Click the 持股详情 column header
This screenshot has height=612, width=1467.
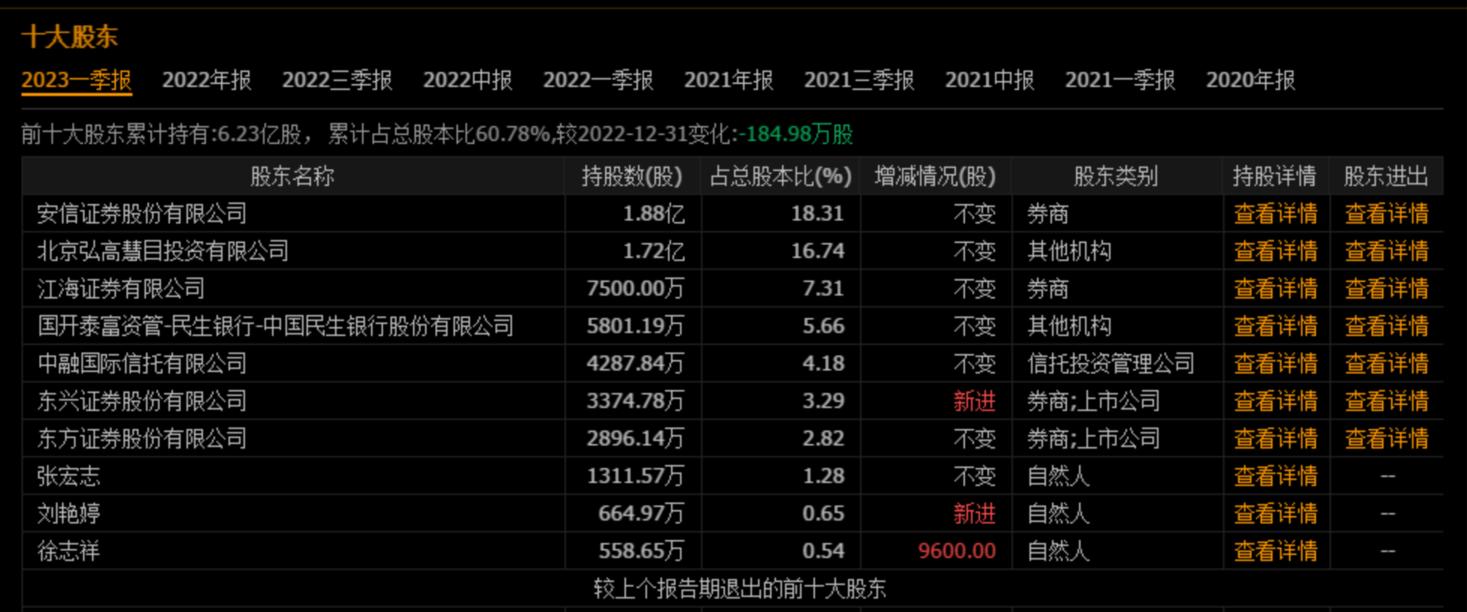tap(1274, 177)
